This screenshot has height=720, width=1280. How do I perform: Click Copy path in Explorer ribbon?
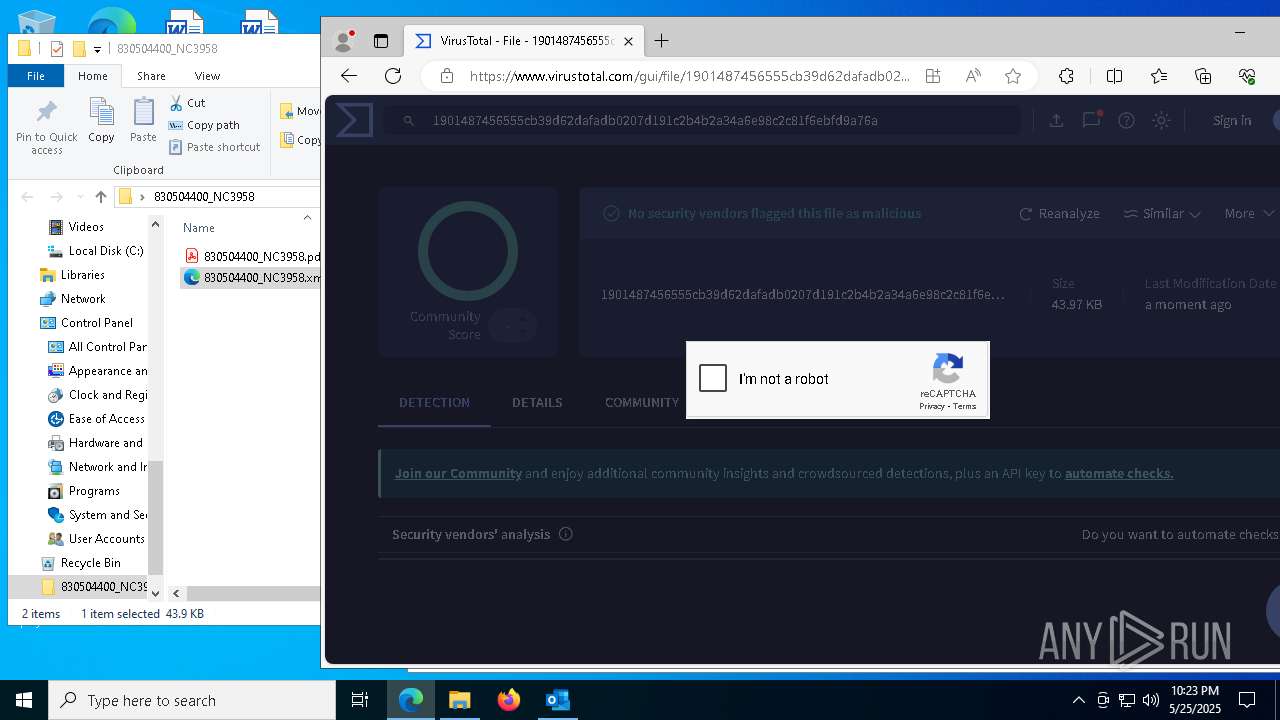(204, 125)
